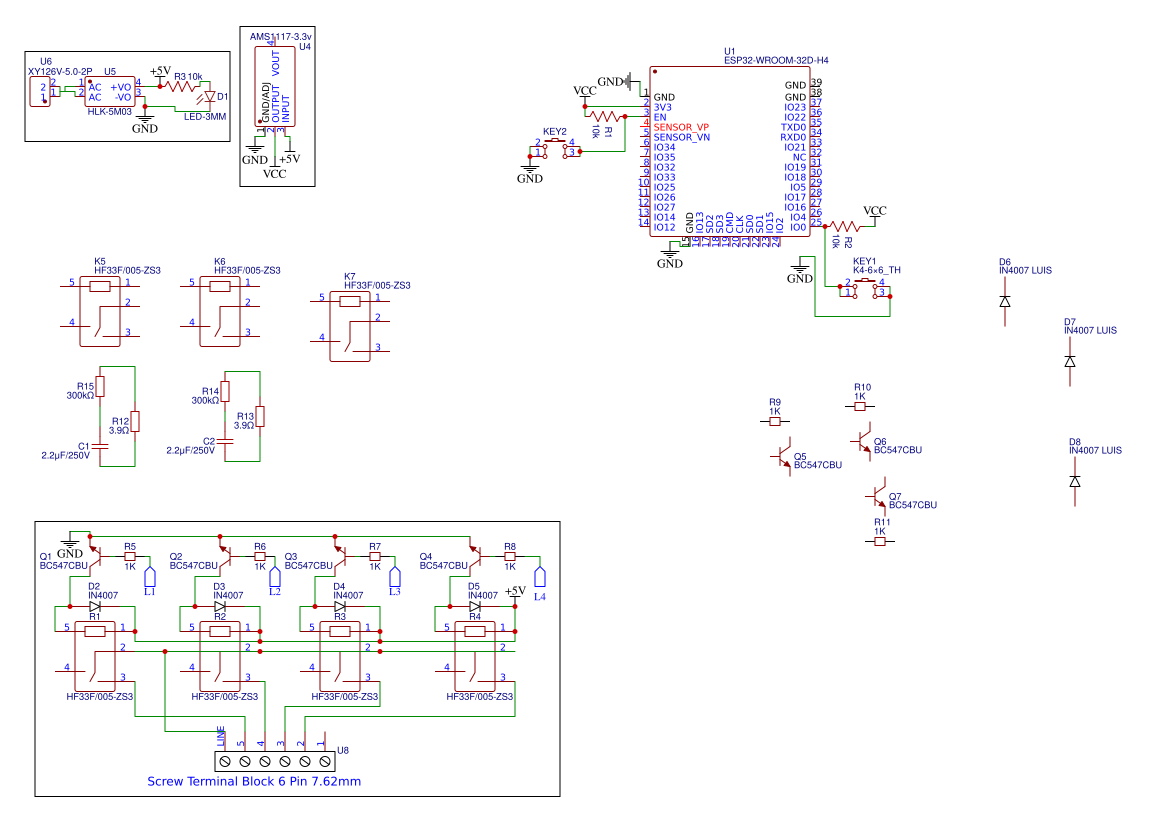This screenshot has height=827, width=1169.
Task: Click the Screw Terminal Block 6 Pin label
Action: pos(254,780)
